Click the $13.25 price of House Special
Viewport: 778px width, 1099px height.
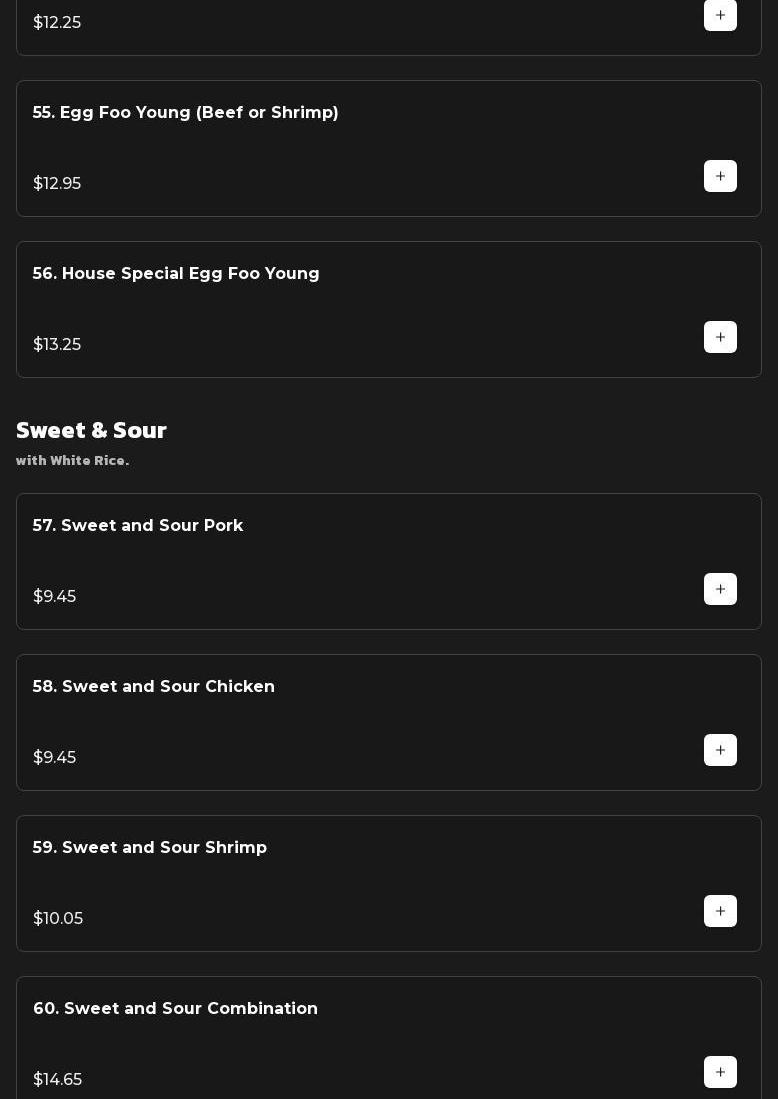pyautogui.click(x=57, y=345)
